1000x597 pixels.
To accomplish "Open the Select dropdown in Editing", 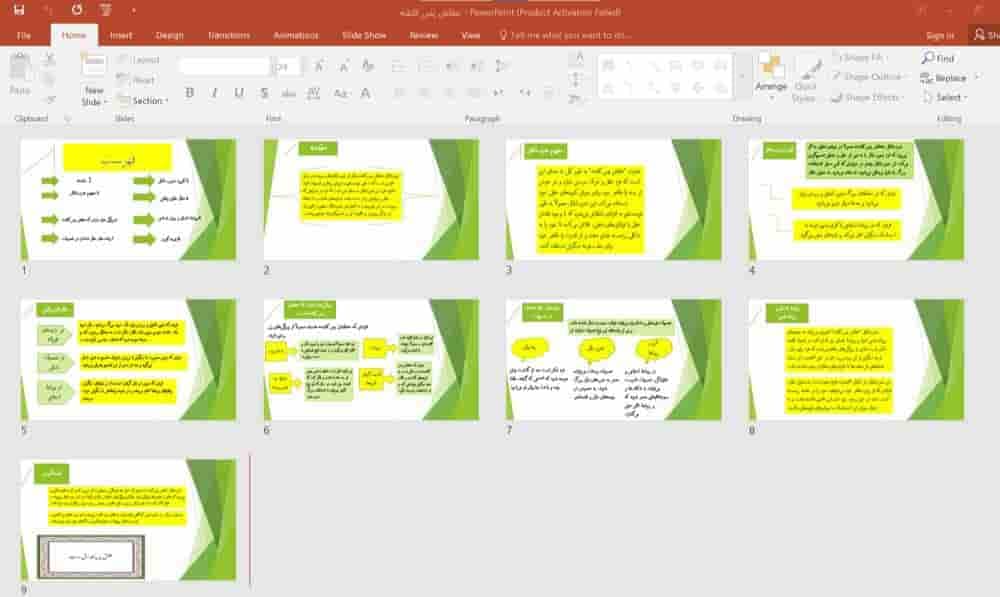I will (x=945, y=98).
